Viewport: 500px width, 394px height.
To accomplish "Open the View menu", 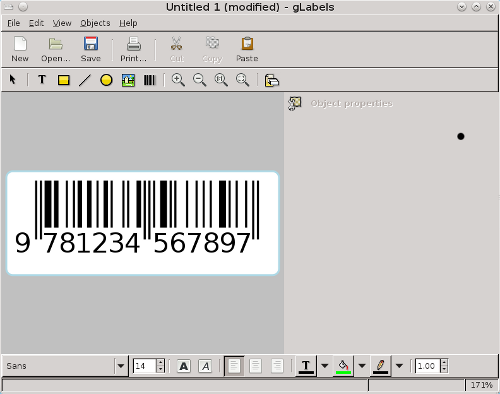I will point(62,23).
